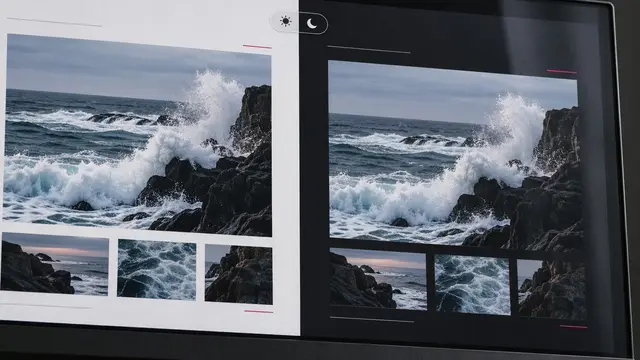Viewport: 640px width, 360px height.
Task: Open light panel dark cliff thumbnail
Action: pyautogui.click(x=238, y=274)
